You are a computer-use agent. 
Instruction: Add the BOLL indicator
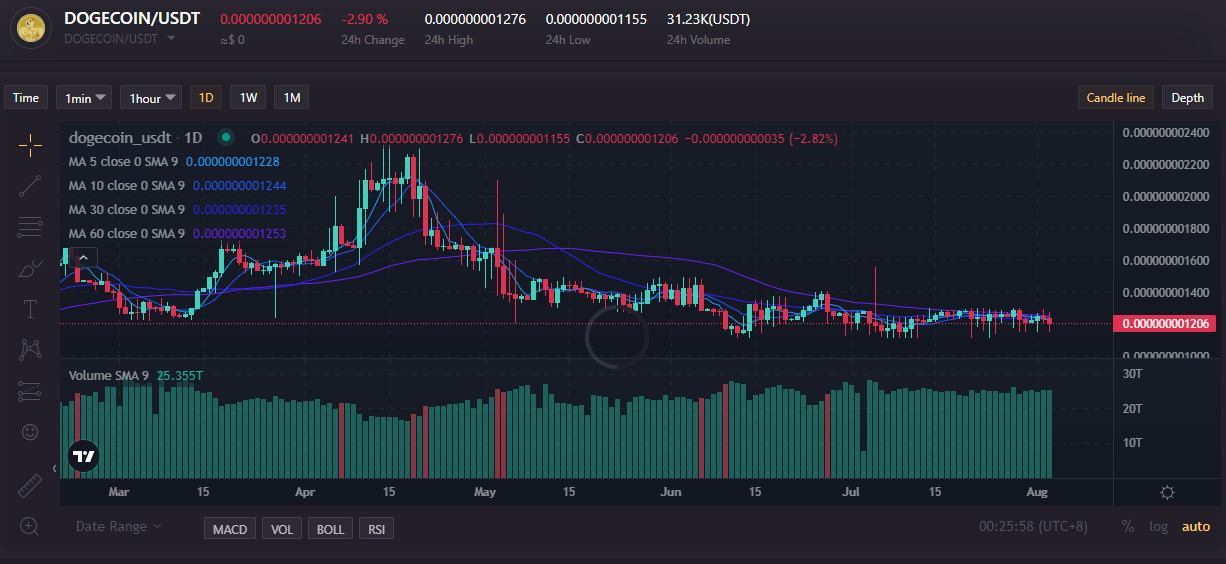point(330,529)
